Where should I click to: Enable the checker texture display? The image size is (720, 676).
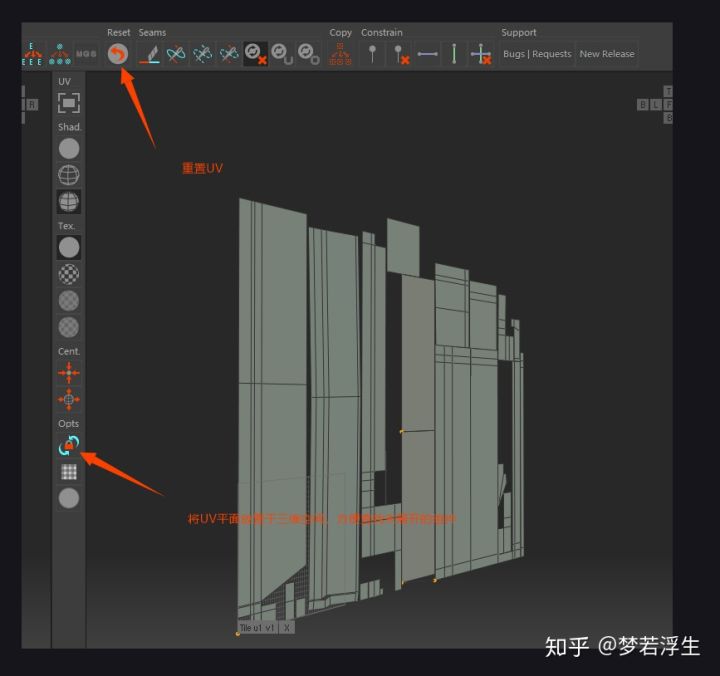pos(68,274)
